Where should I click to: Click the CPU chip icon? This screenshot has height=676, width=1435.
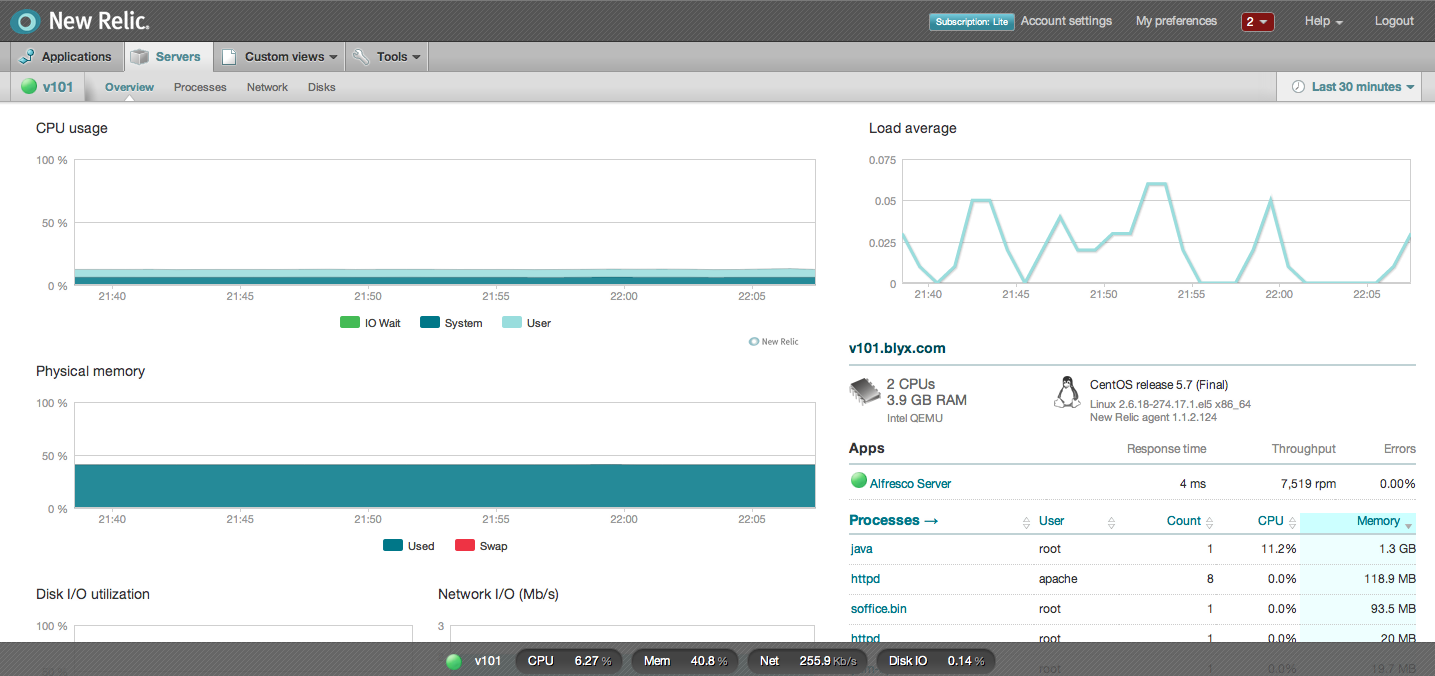click(x=864, y=392)
